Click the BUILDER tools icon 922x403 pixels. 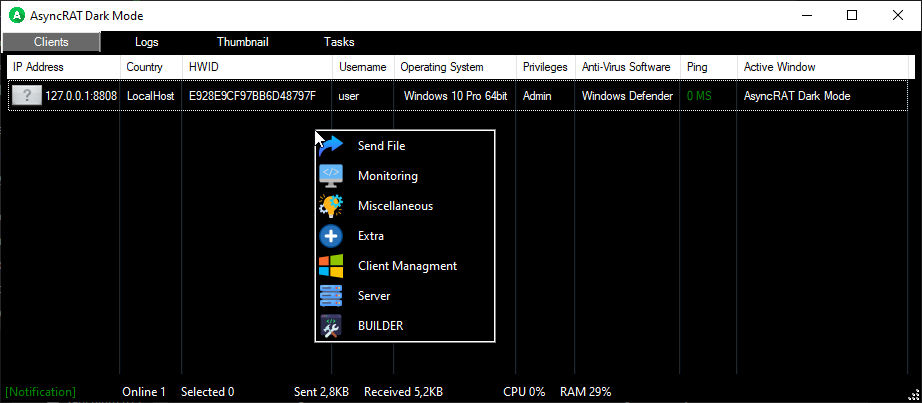pyautogui.click(x=331, y=326)
